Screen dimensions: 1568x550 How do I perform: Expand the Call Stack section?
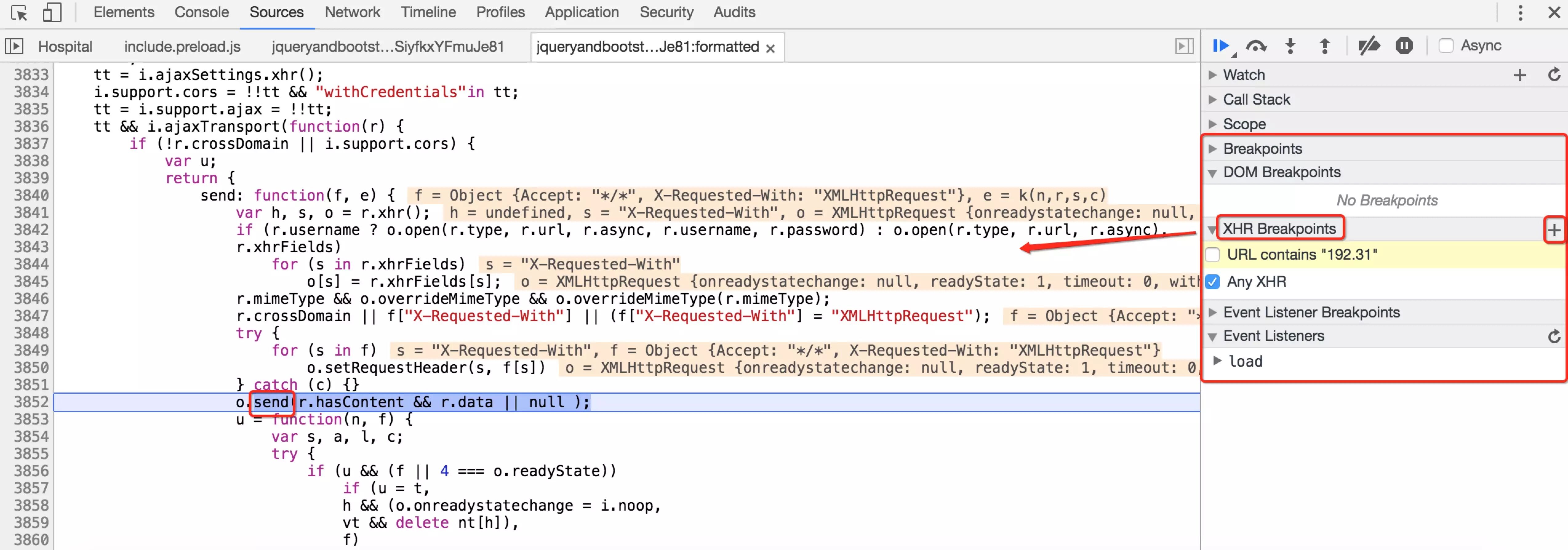(x=1256, y=99)
